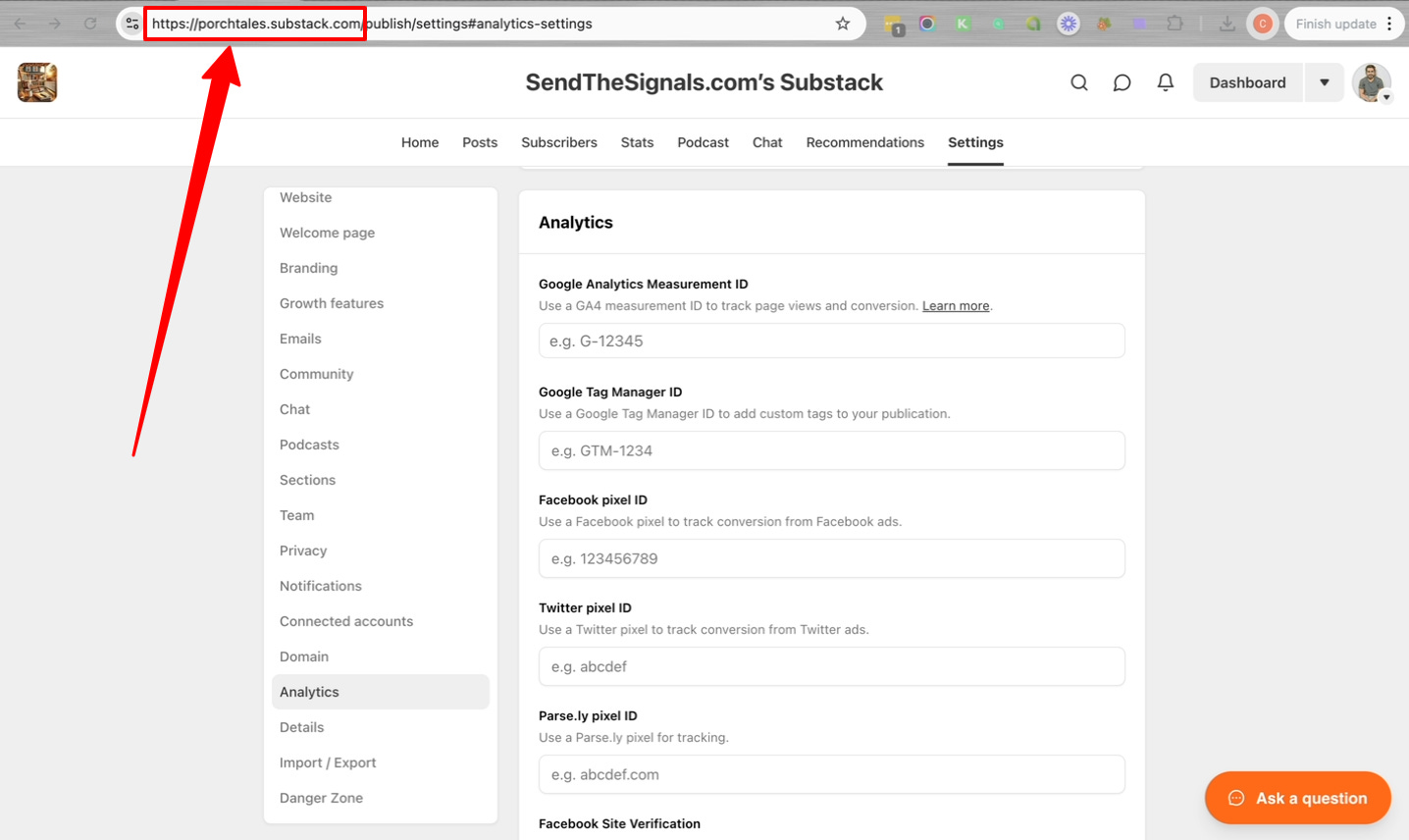
Task: Select Sections in settings sidebar
Action: pos(381,480)
